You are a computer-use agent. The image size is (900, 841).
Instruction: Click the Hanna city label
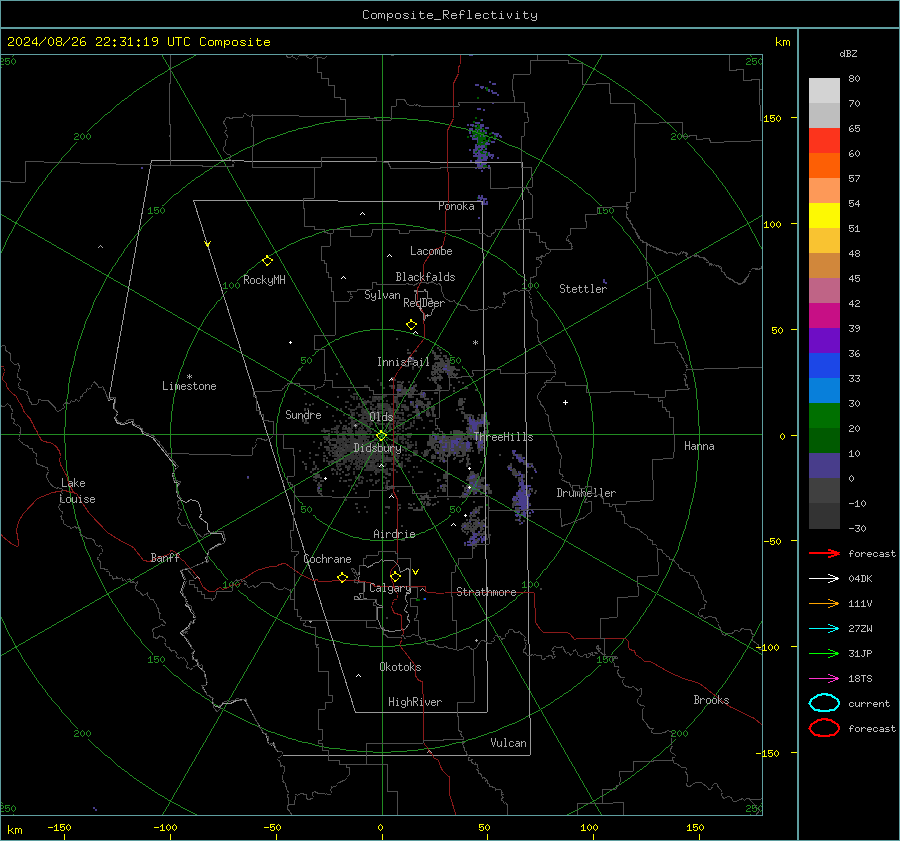coord(699,446)
